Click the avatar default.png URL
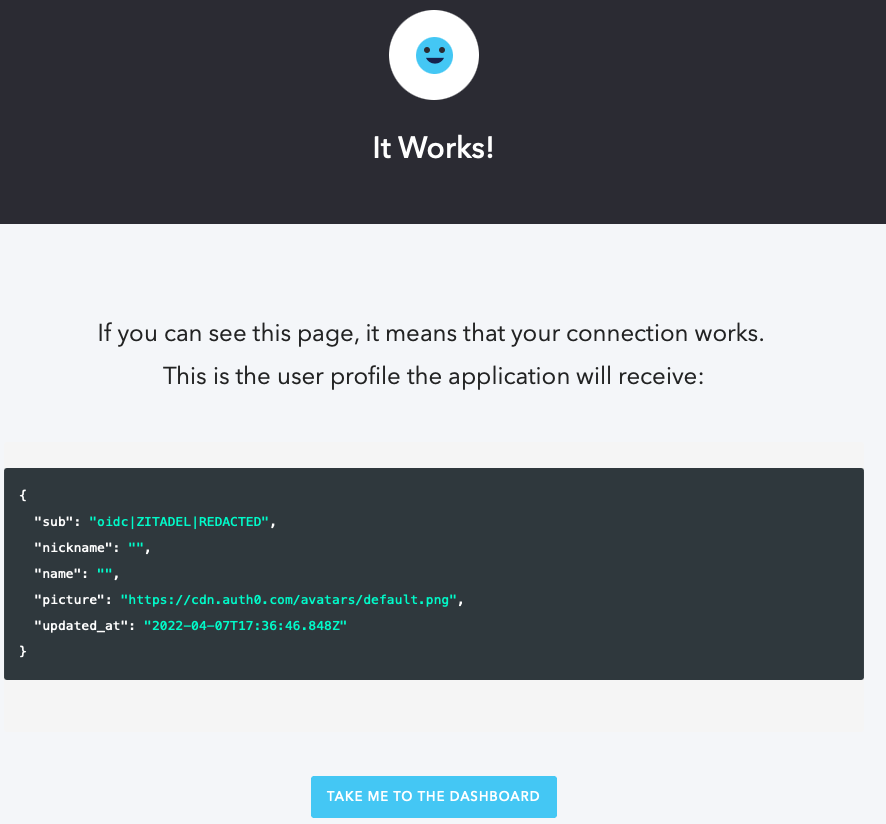This screenshot has width=886, height=824. coord(289,599)
